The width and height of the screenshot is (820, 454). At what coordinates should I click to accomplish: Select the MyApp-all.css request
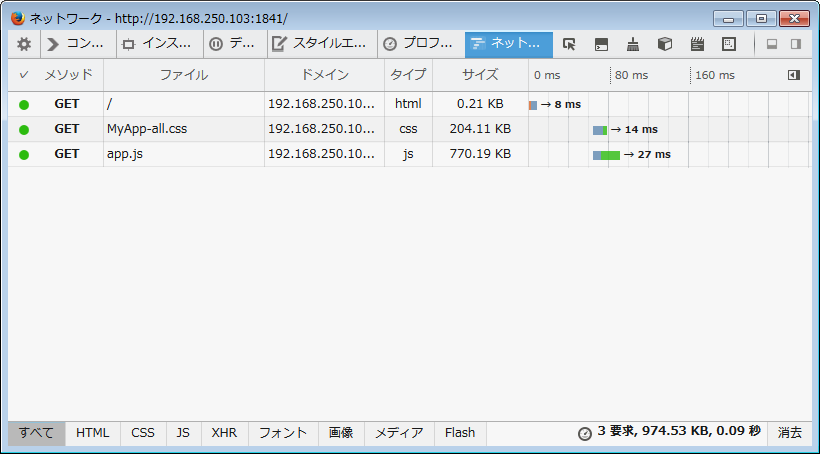click(409, 129)
